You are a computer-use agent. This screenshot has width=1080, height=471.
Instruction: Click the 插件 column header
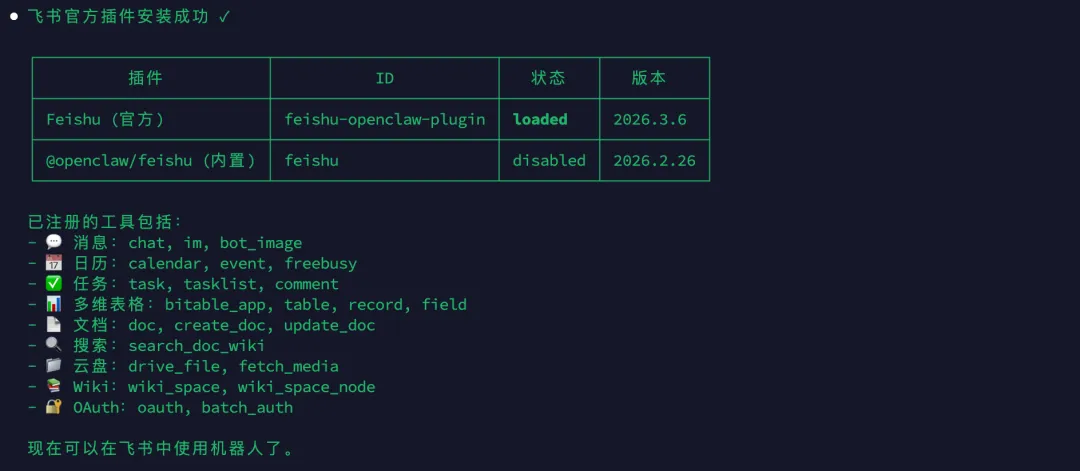[x=145, y=78]
